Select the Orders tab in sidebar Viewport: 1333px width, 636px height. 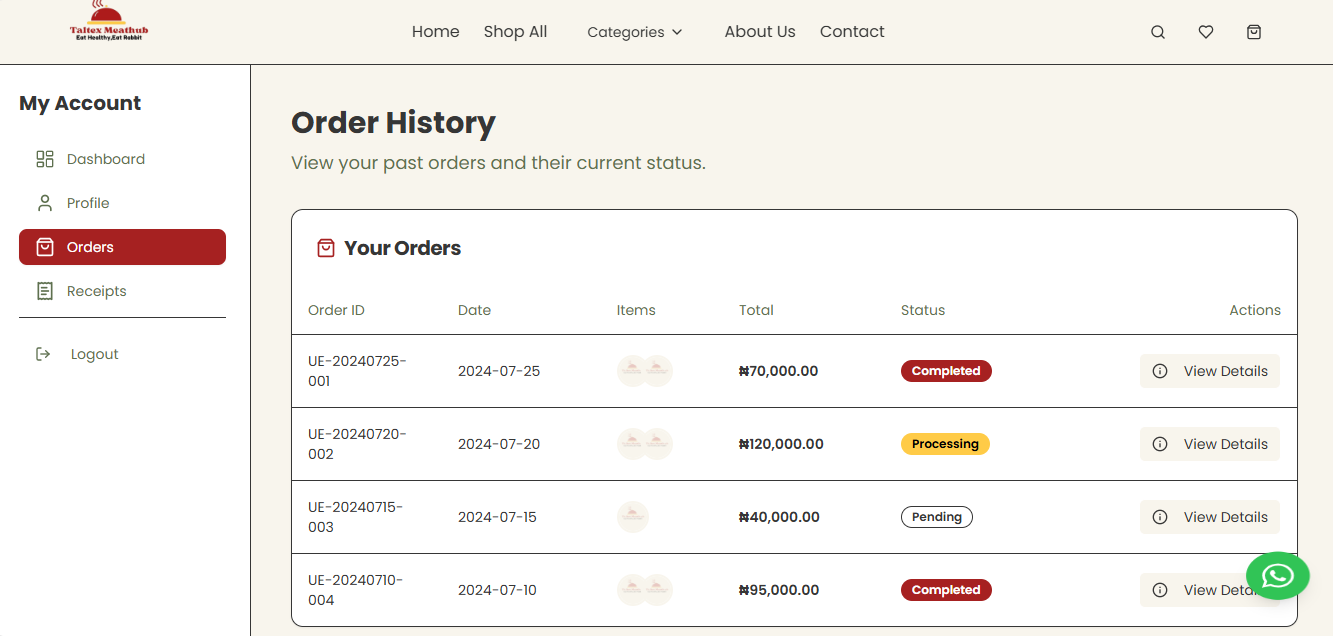click(122, 247)
